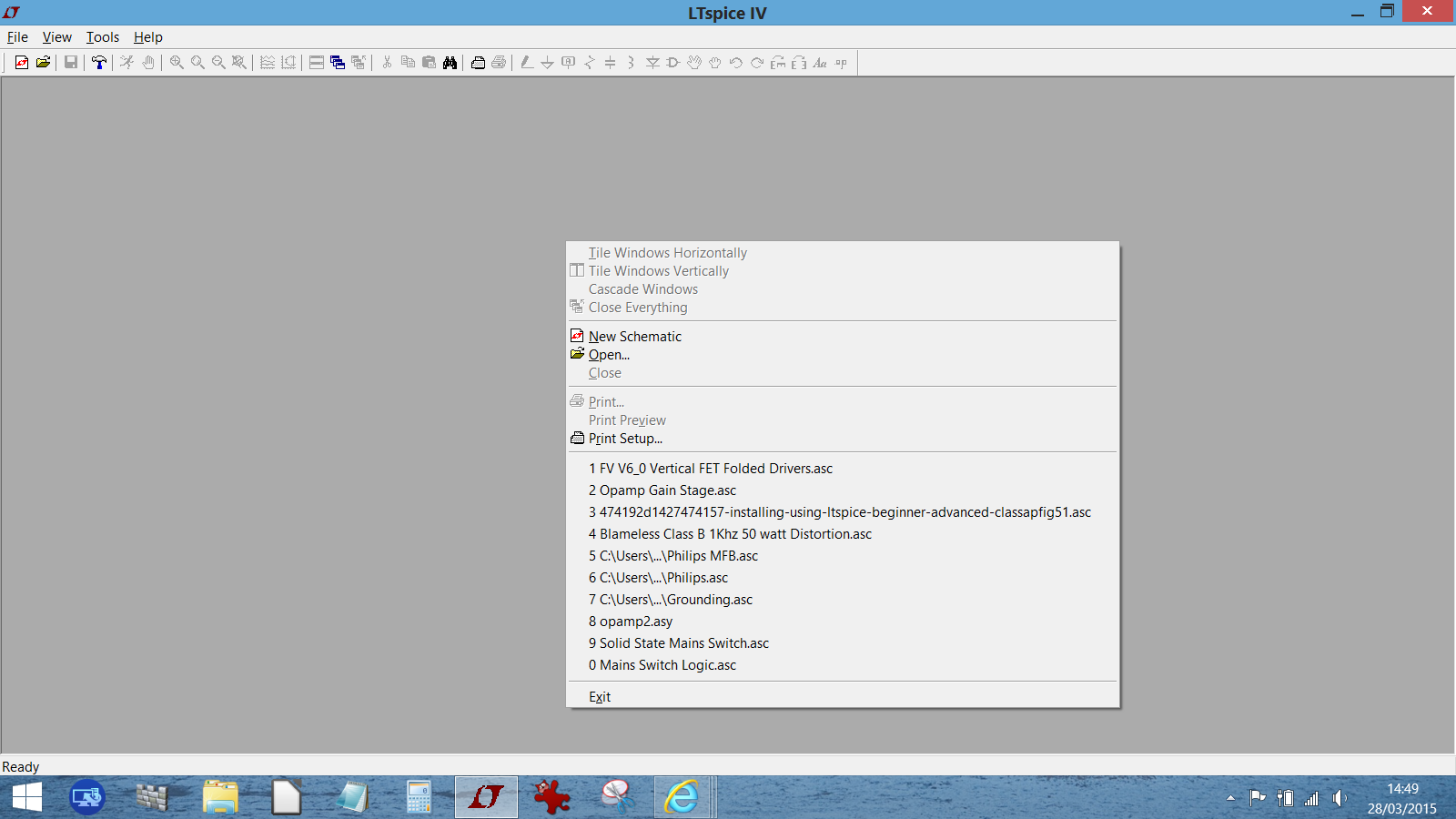1456x819 pixels.
Task: Click the Zoom to Fit crossed magnifier icon
Action: pyautogui.click(x=239, y=63)
